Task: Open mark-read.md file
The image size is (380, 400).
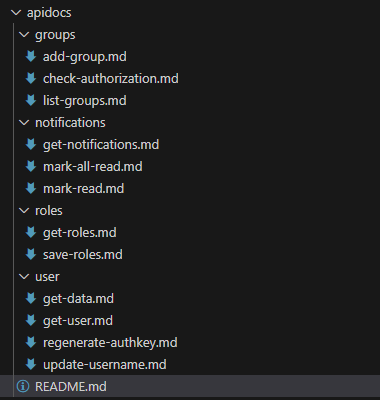Action: point(84,188)
